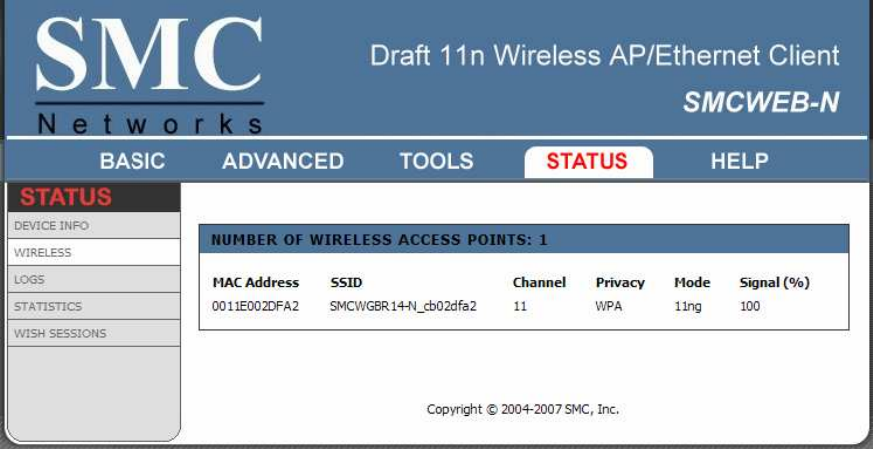The image size is (873, 449).
Task: Click the SSID column header
Action: pos(346,282)
